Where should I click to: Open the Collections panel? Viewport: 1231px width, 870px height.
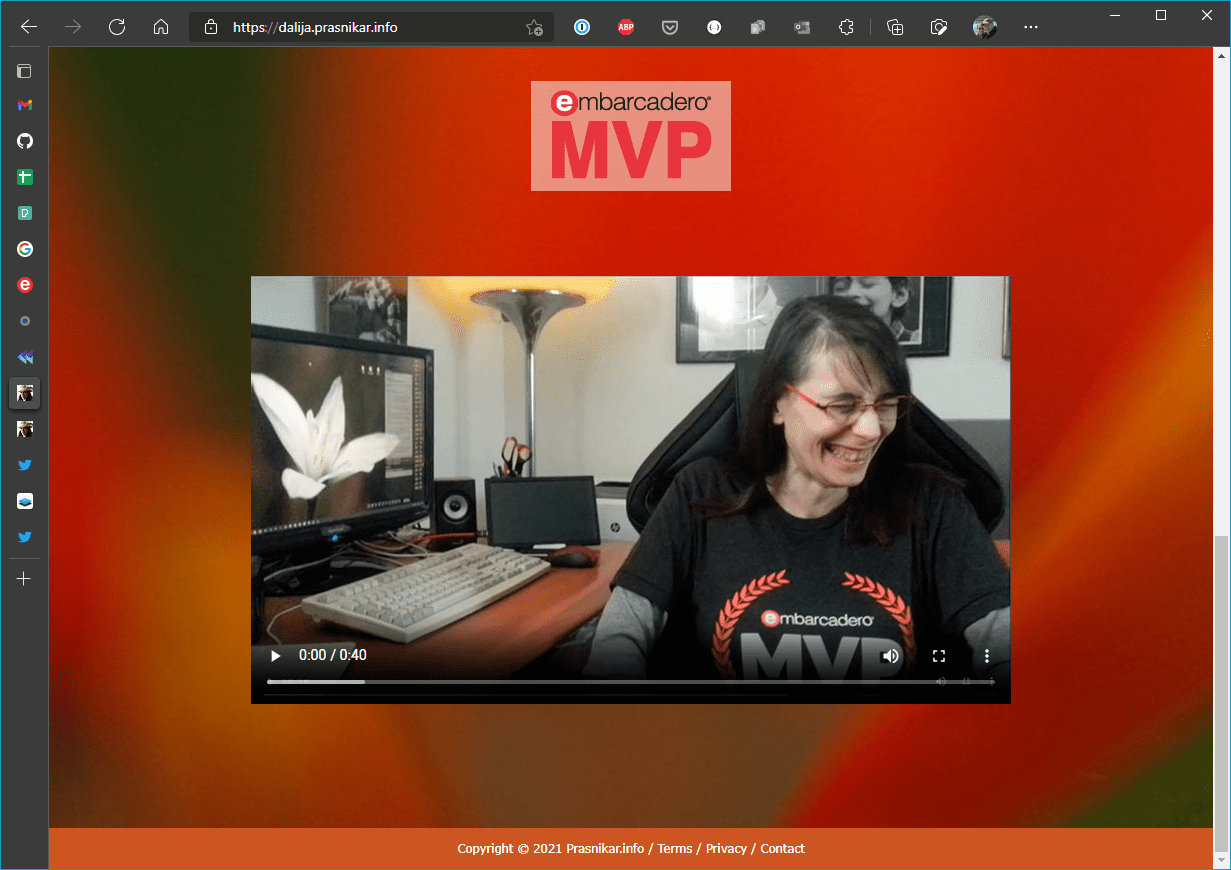tap(895, 27)
